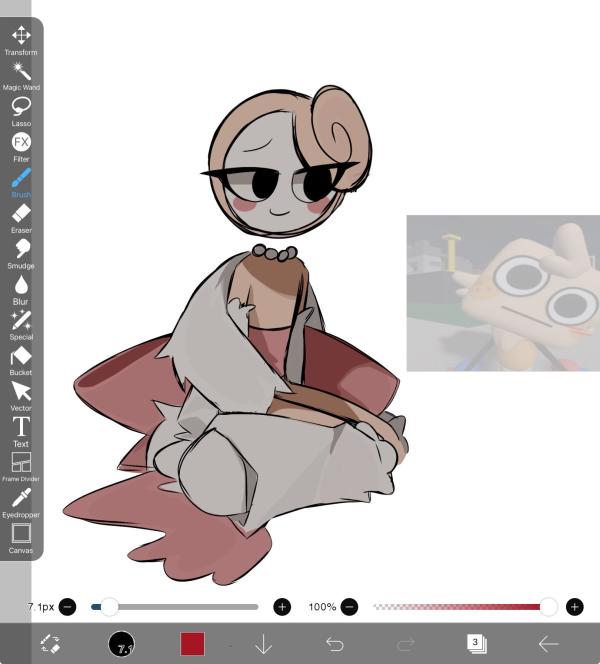
Task: Activate the Vector tool
Action: (x=21, y=396)
